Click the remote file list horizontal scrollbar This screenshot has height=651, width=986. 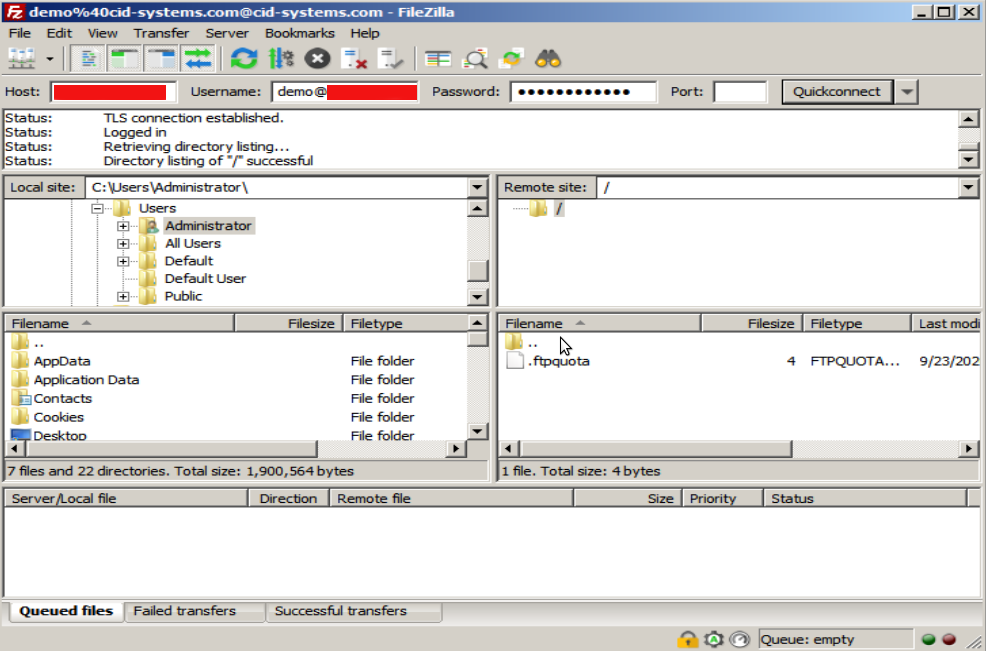click(x=655, y=448)
